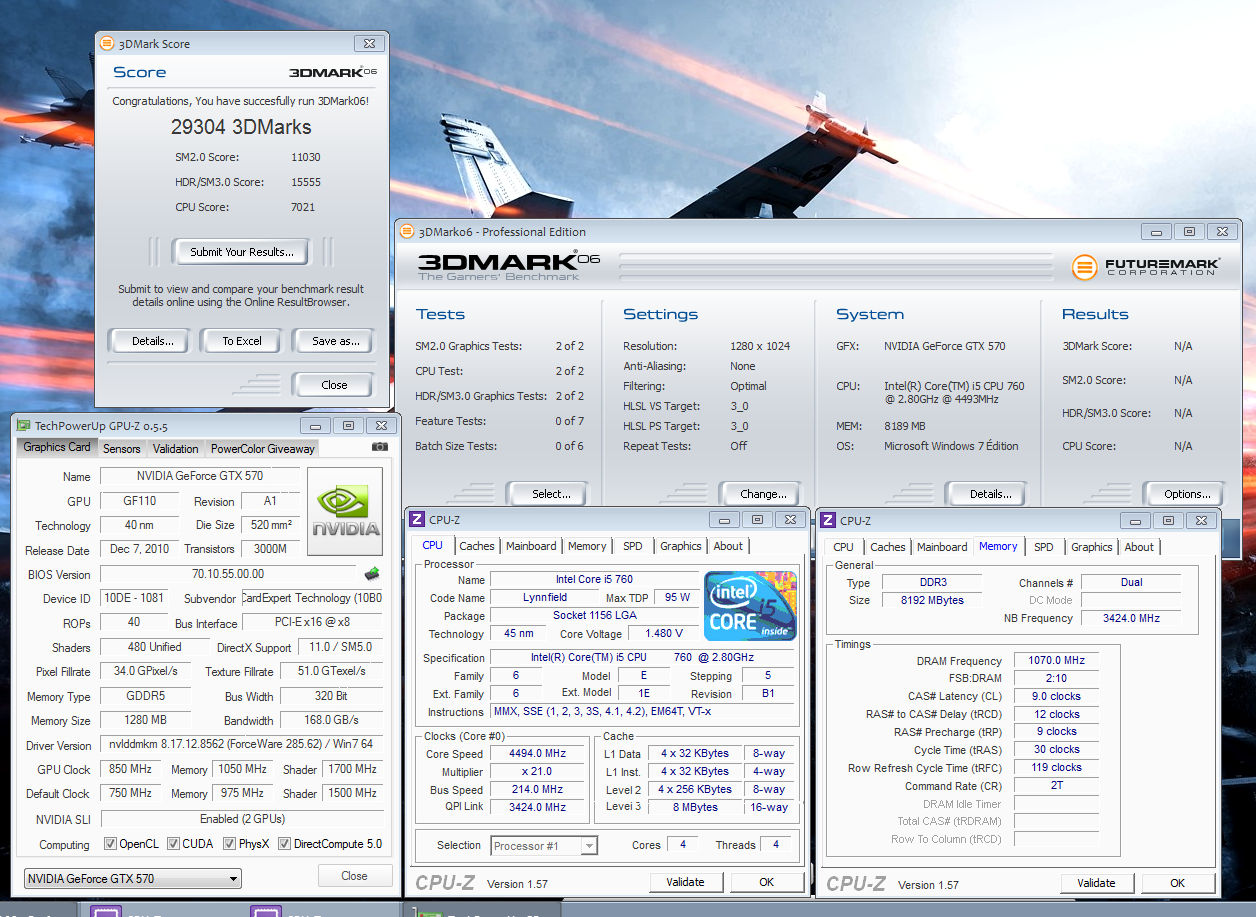Screen dimensions: 1256x917
Task: Click the Driver Version field in GPU-Z
Action: tap(241, 745)
